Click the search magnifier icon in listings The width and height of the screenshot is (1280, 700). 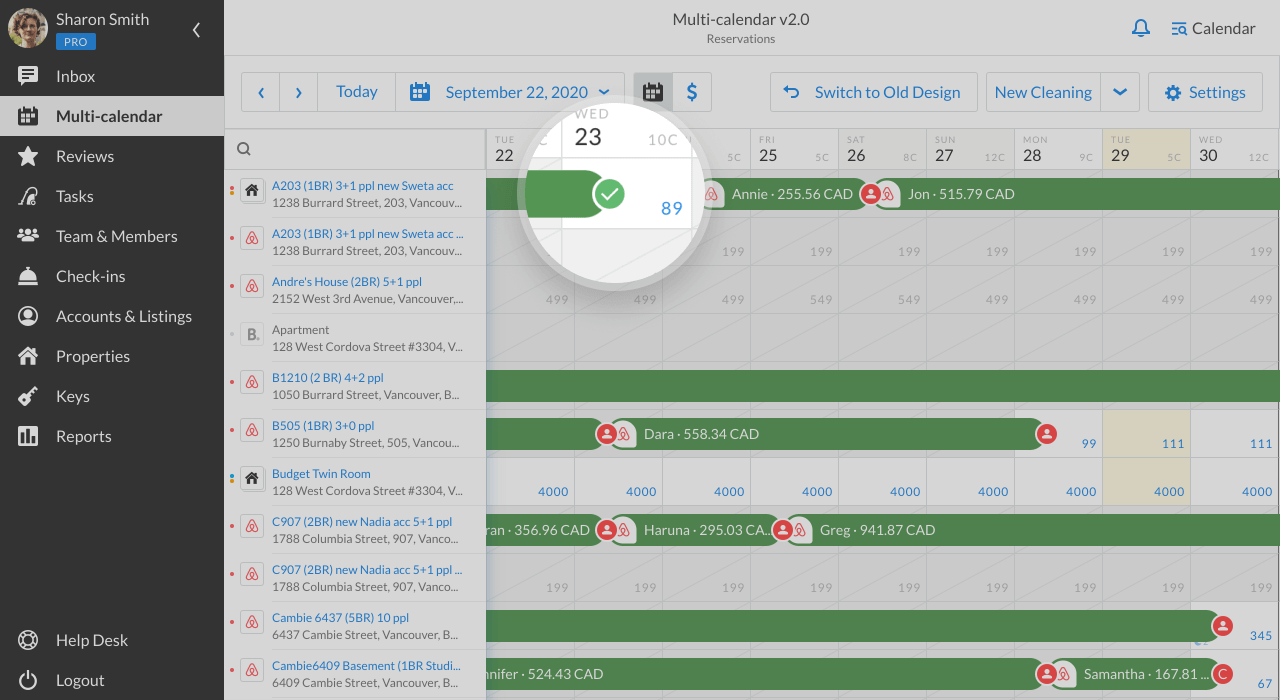(243, 149)
